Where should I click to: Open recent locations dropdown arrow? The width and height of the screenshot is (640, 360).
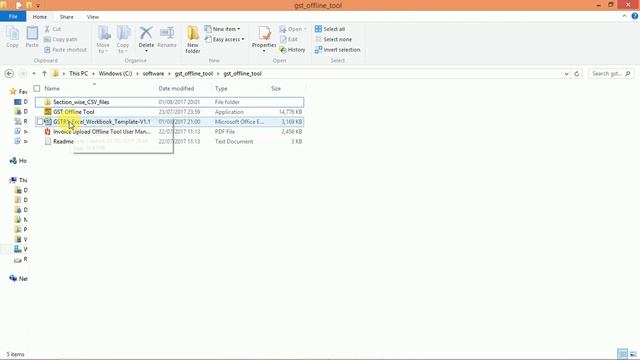tap(34, 74)
